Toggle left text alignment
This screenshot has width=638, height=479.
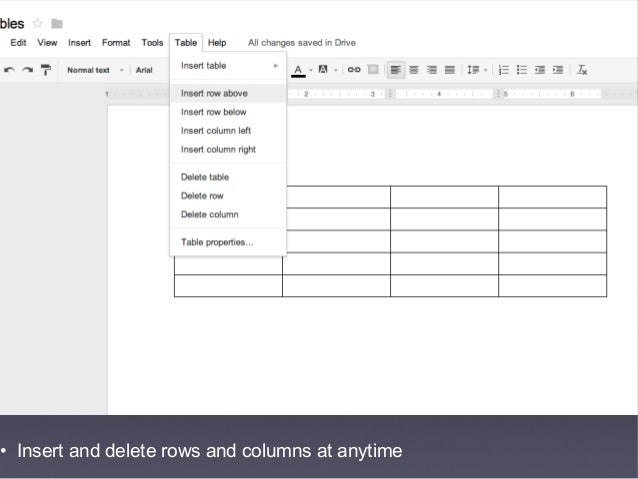396,70
